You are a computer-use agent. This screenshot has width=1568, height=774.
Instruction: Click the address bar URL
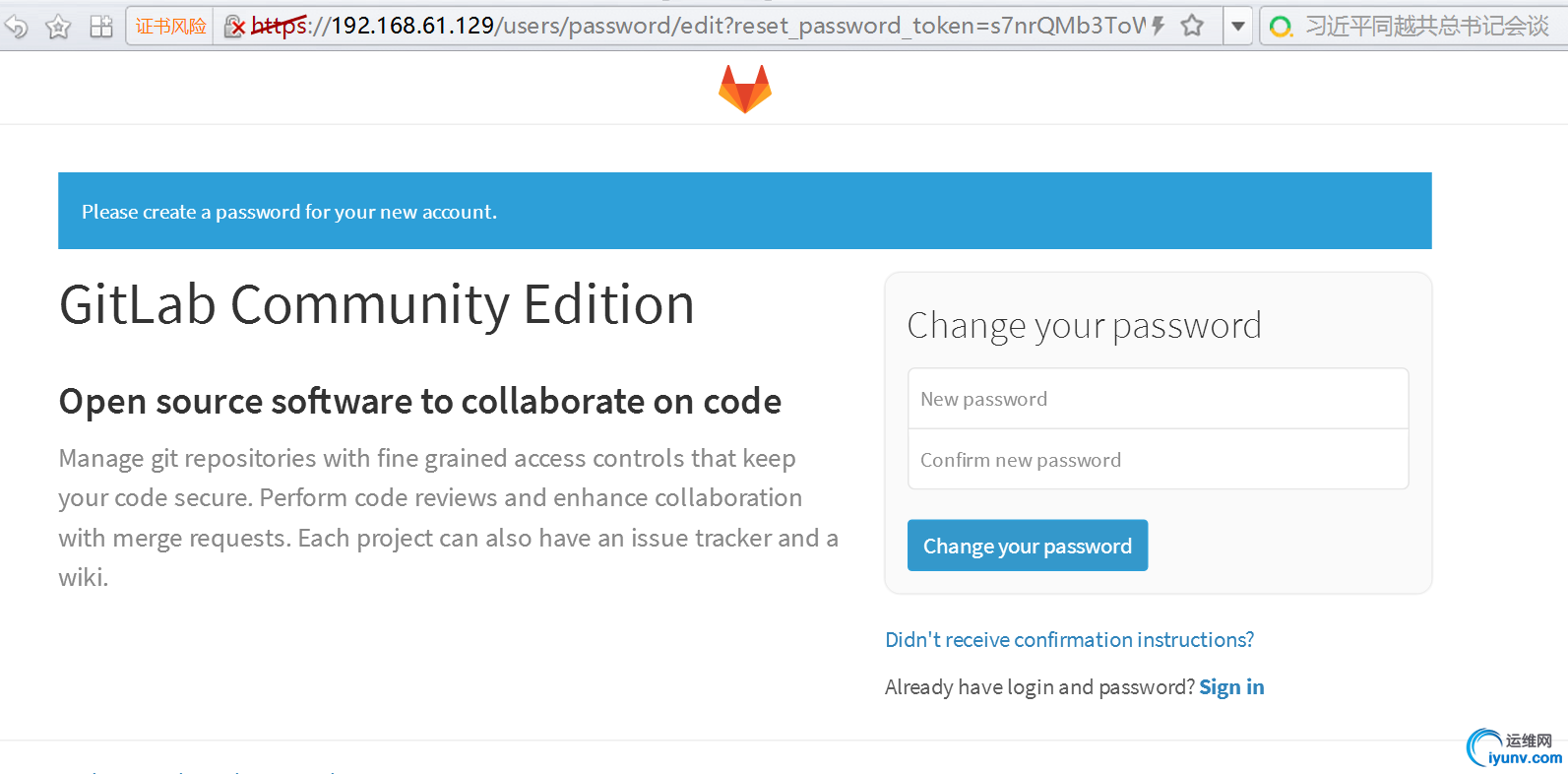click(x=699, y=26)
